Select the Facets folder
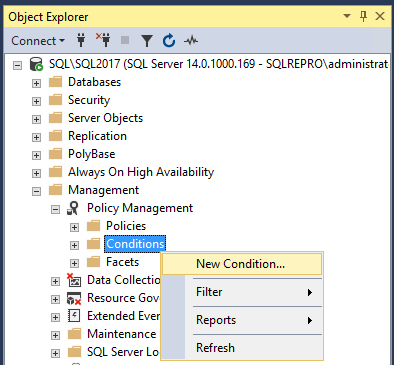 pos(122,262)
